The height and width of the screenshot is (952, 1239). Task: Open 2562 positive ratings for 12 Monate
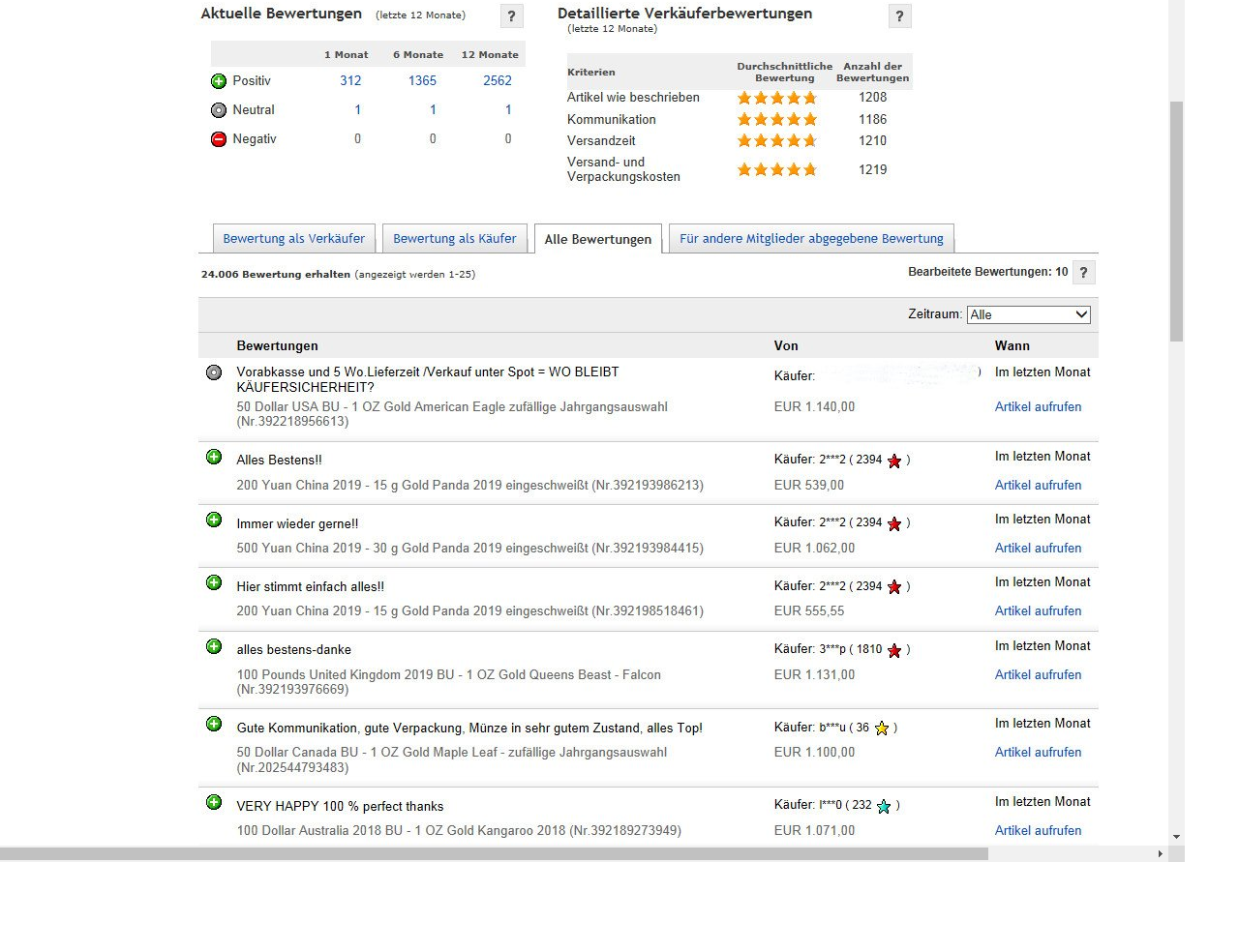[x=498, y=81]
